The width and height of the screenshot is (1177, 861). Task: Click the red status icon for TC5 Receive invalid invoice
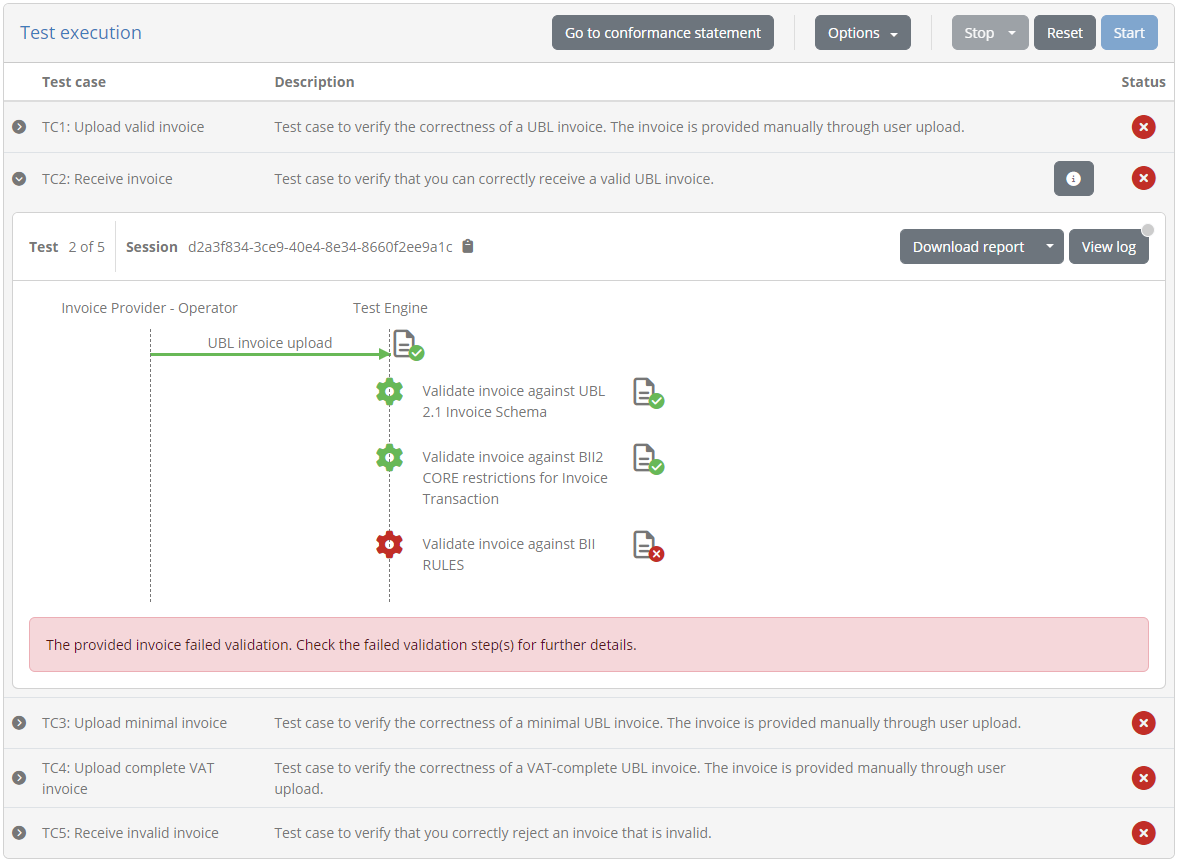point(1143,833)
